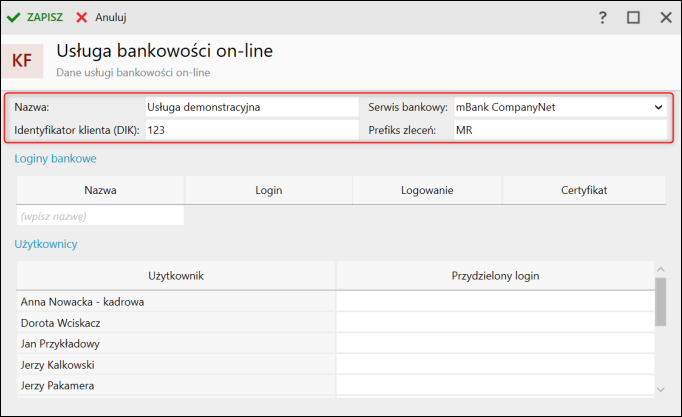Screen dimensions: 682x417
Task: Click the red Anuluj cancel X
Action: click(82, 17)
